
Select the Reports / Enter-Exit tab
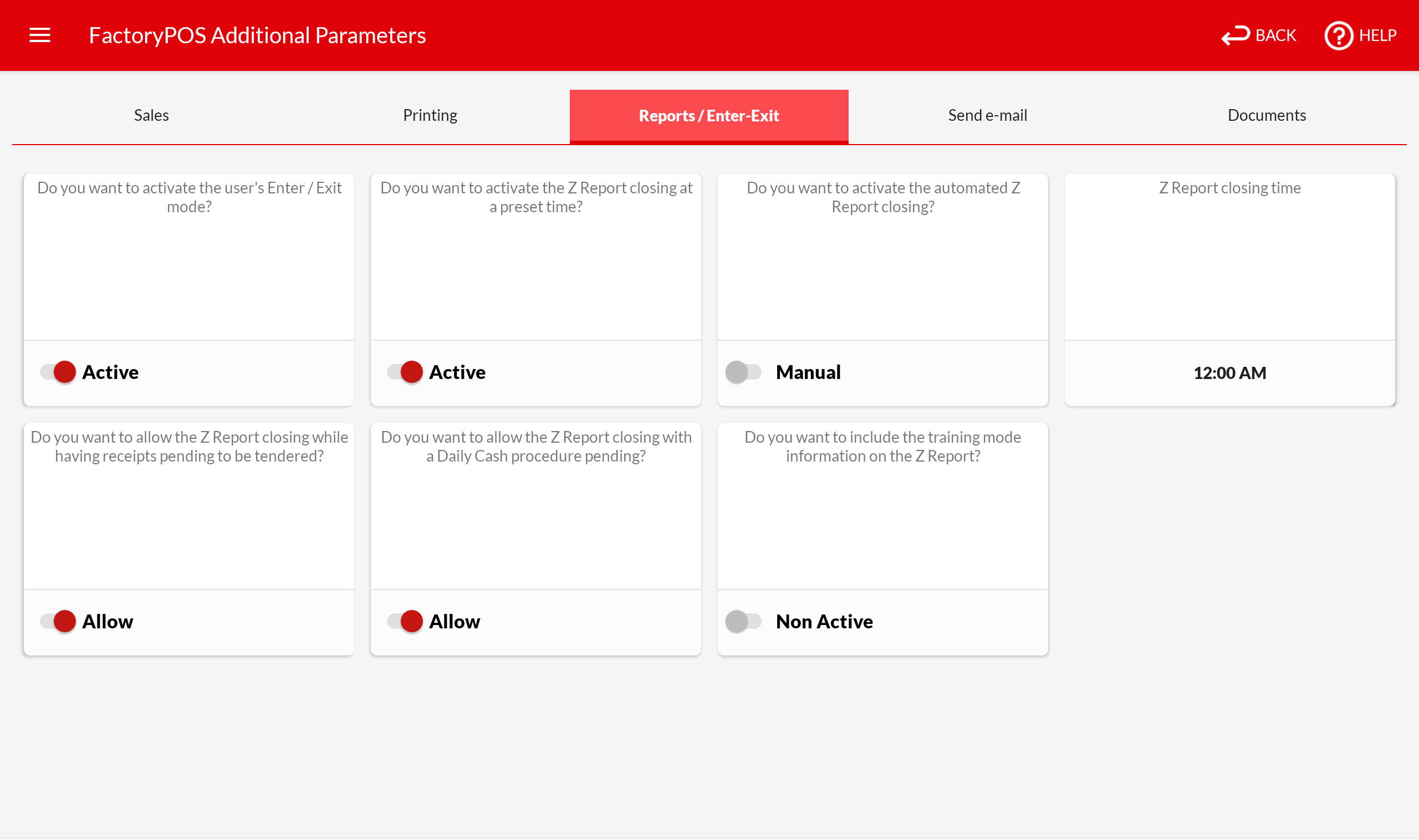click(708, 115)
